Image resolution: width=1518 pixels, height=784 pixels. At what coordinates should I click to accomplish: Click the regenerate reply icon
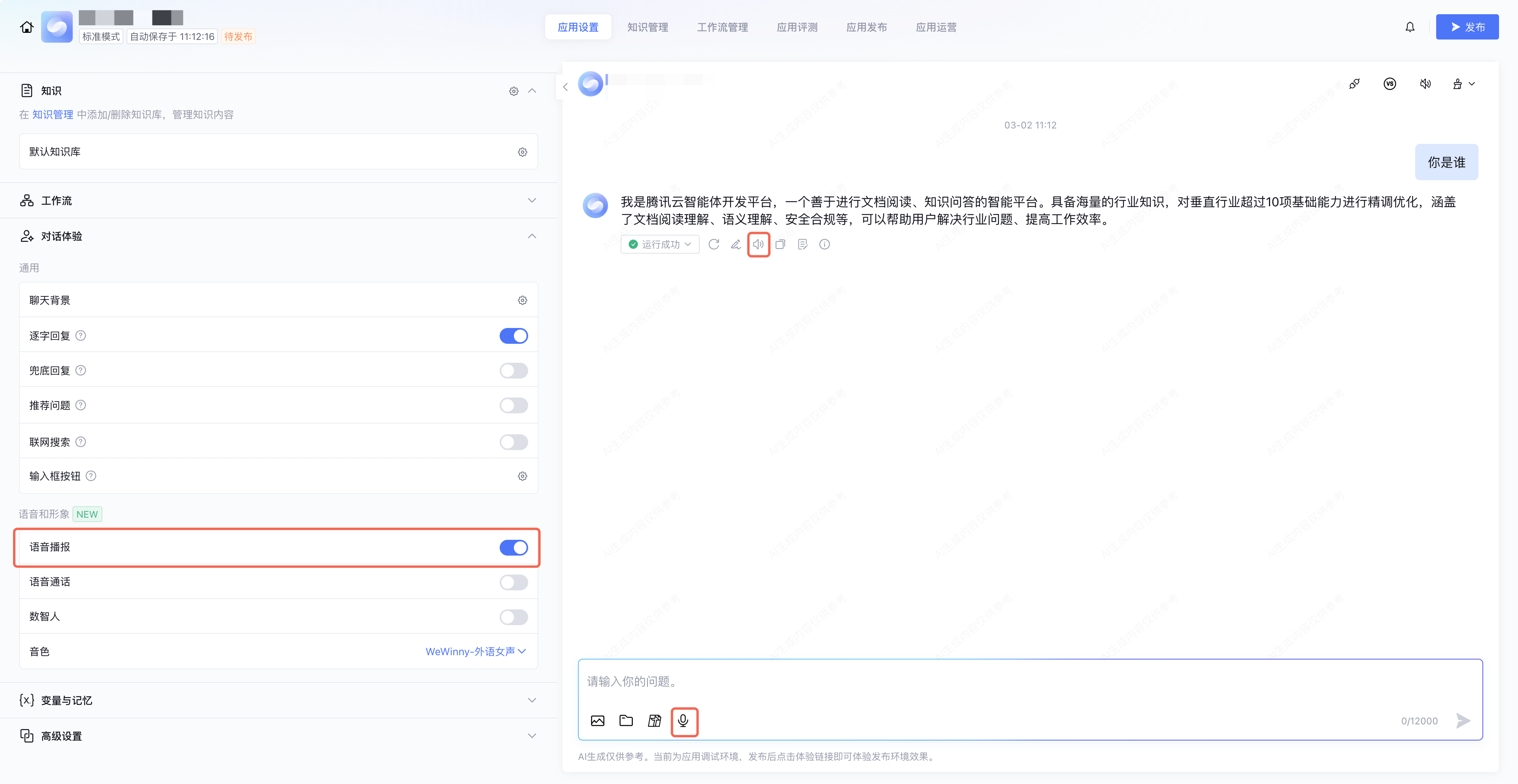pyautogui.click(x=714, y=245)
